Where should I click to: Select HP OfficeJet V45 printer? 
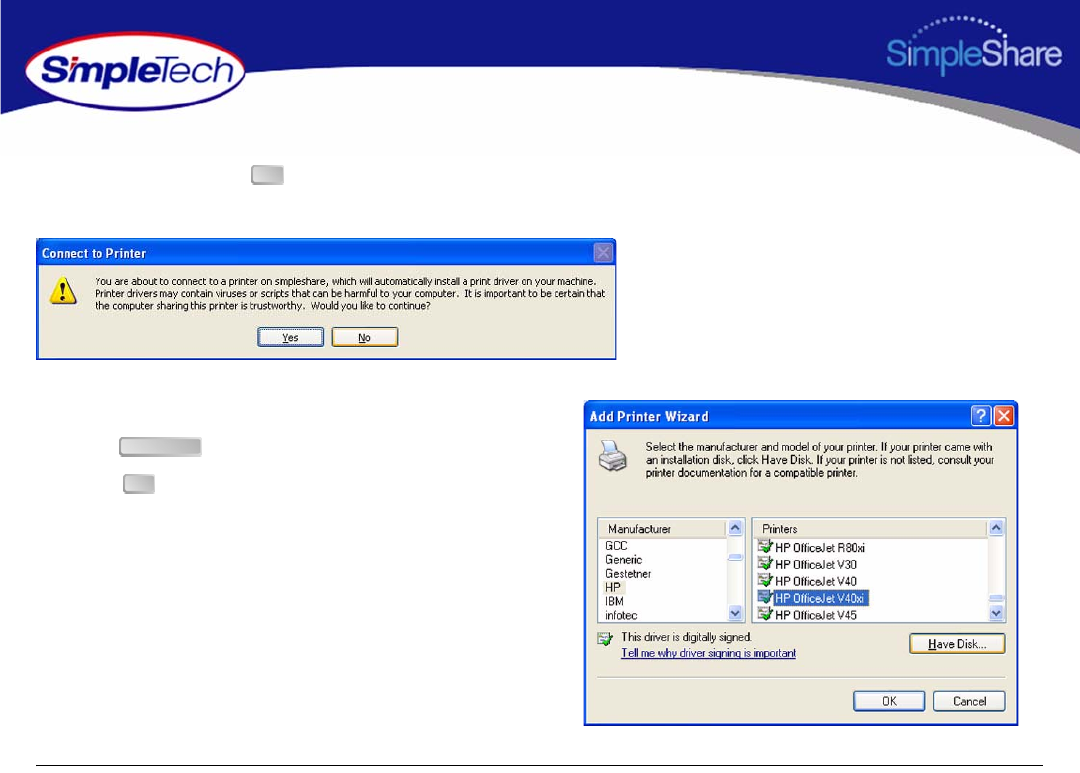coord(816,615)
